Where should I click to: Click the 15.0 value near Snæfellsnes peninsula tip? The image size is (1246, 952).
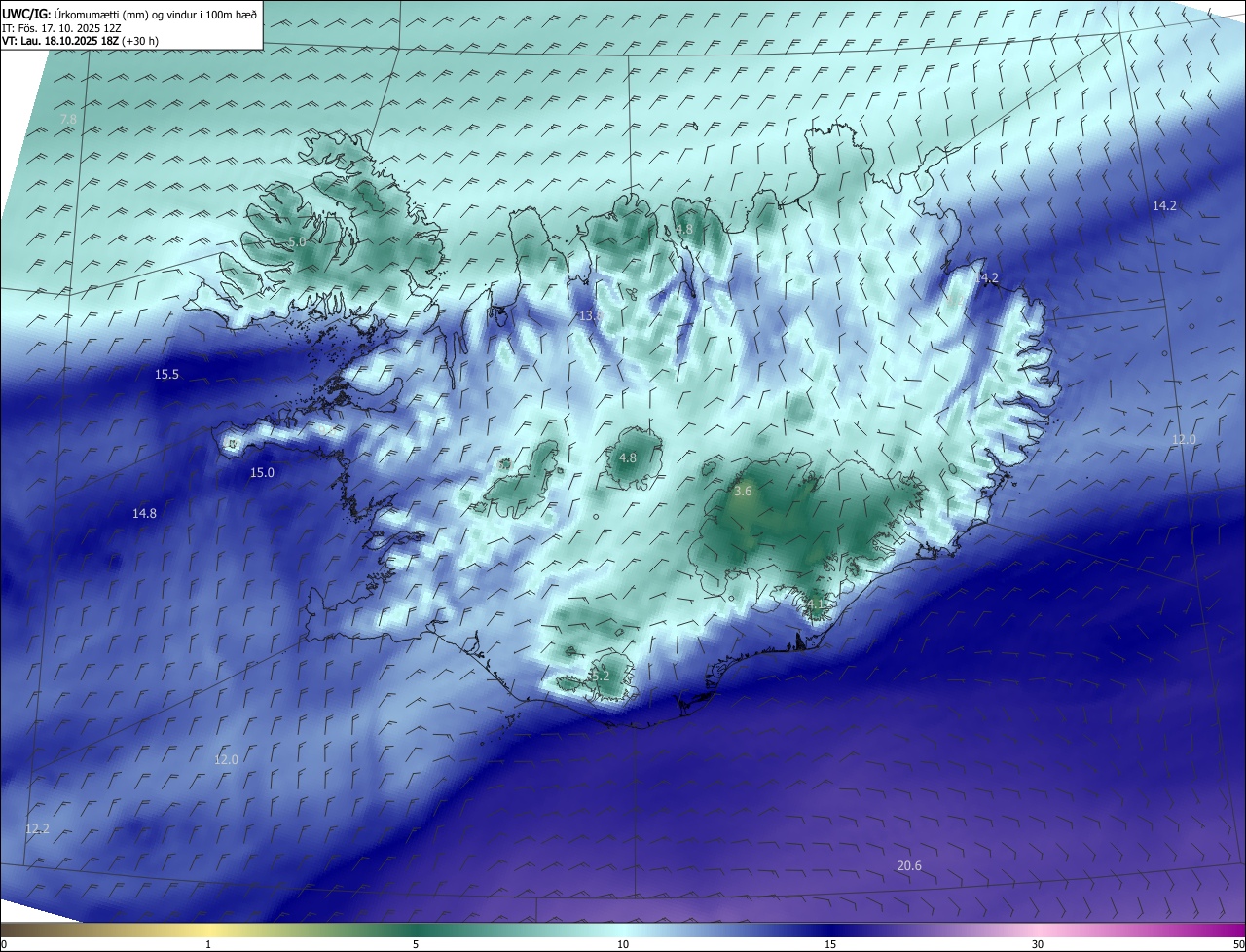point(262,472)
